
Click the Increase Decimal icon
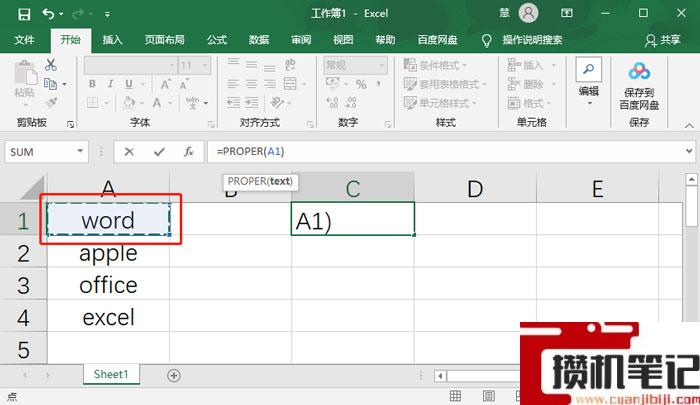point(332,103)
